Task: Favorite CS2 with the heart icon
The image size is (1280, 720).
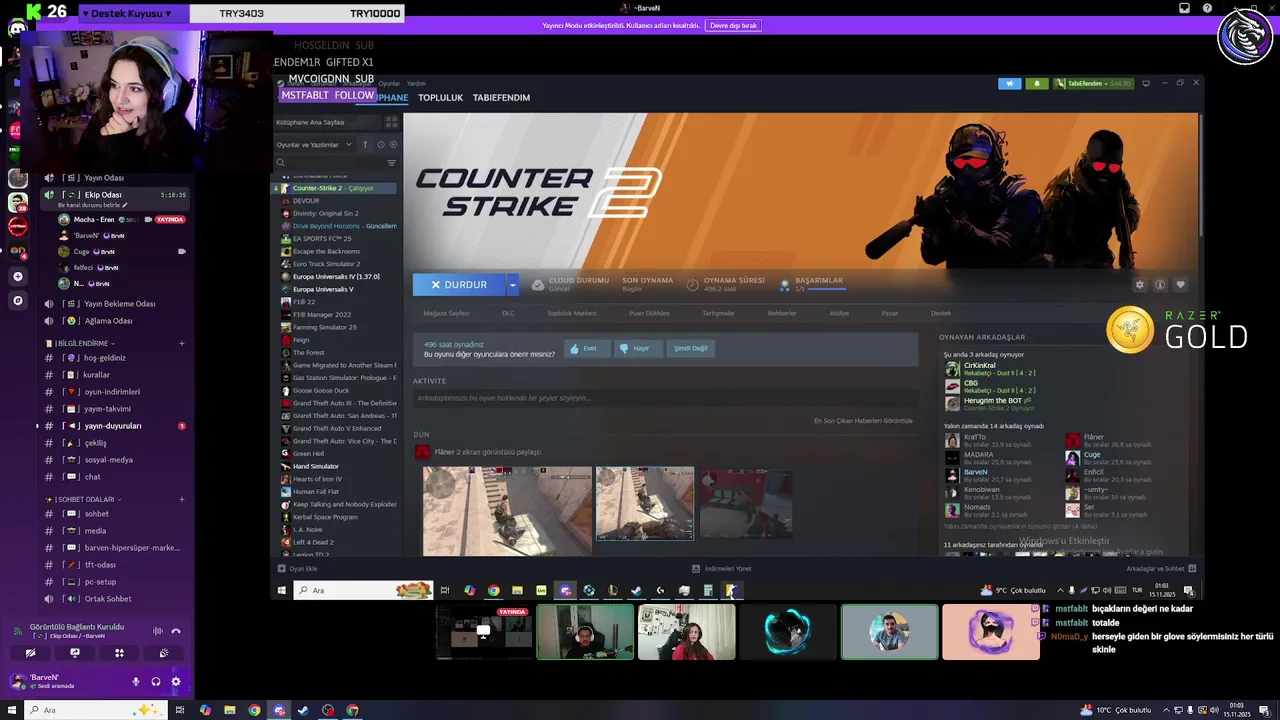Action: [1180, 285]
